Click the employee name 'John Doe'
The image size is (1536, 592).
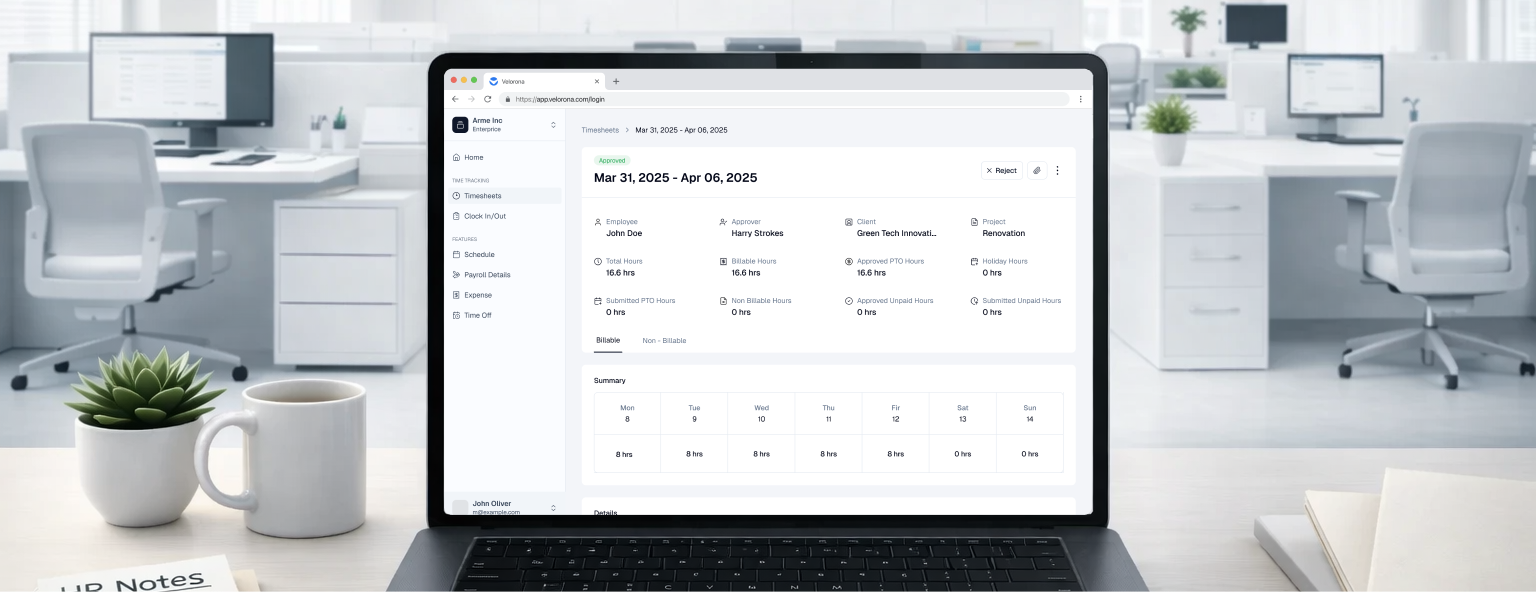point(624,233)
